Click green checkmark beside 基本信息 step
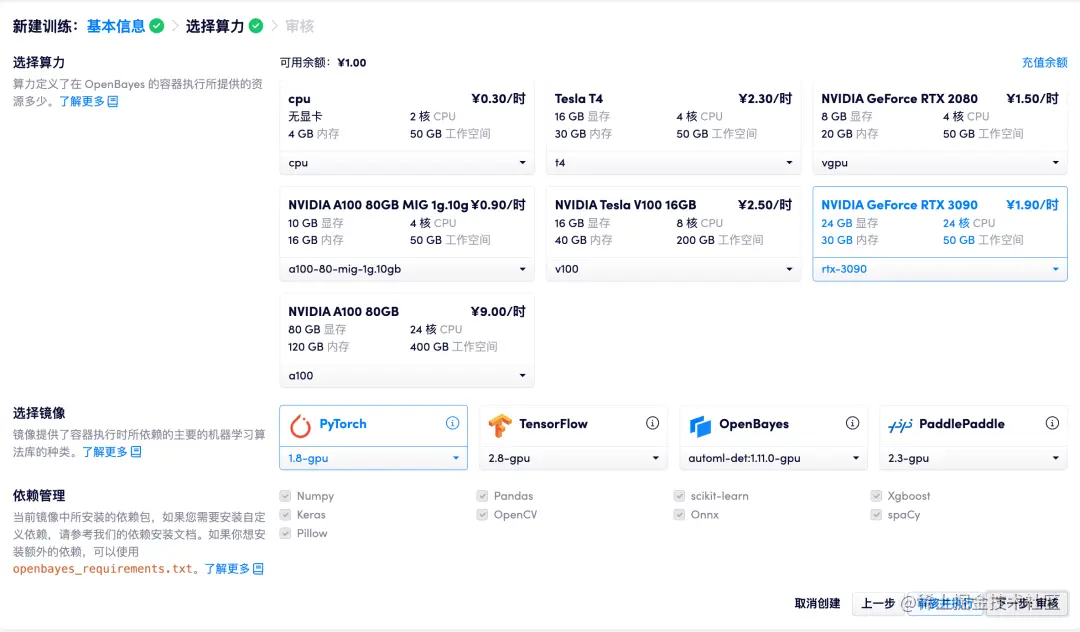The image size is (1080, 632). click(x=157, y=26)
